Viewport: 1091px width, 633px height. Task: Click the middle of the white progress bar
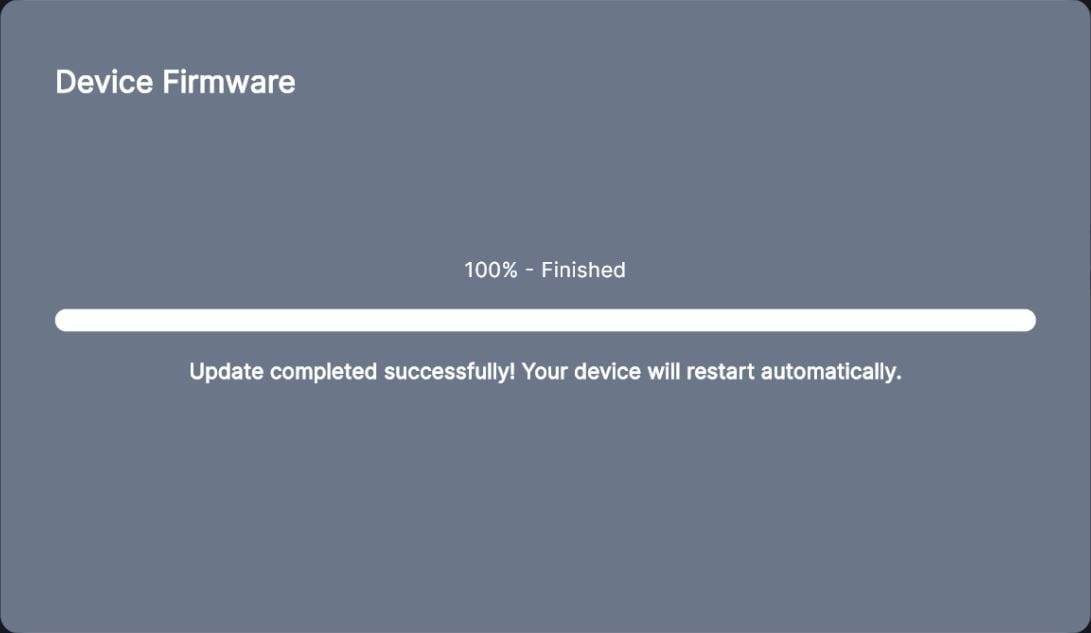(x=546, y=320)
